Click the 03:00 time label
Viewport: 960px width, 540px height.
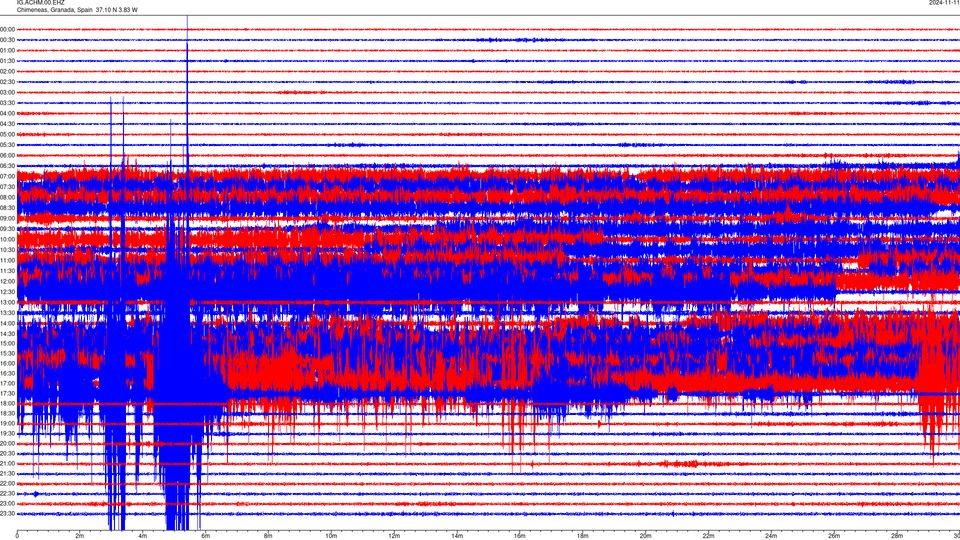(8, 92)
